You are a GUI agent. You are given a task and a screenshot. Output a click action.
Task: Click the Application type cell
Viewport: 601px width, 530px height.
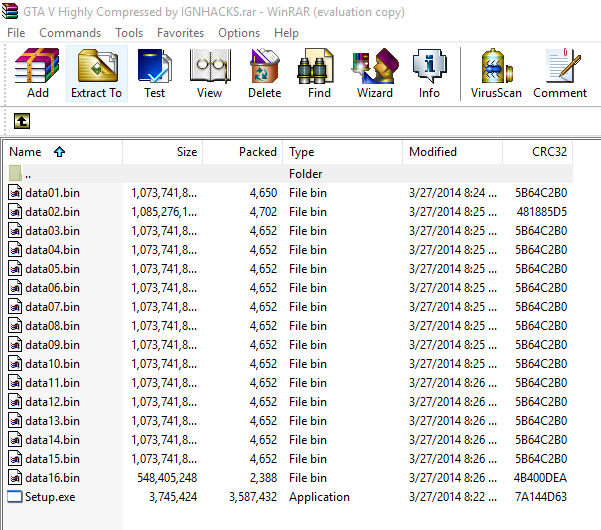click(319, 497)
